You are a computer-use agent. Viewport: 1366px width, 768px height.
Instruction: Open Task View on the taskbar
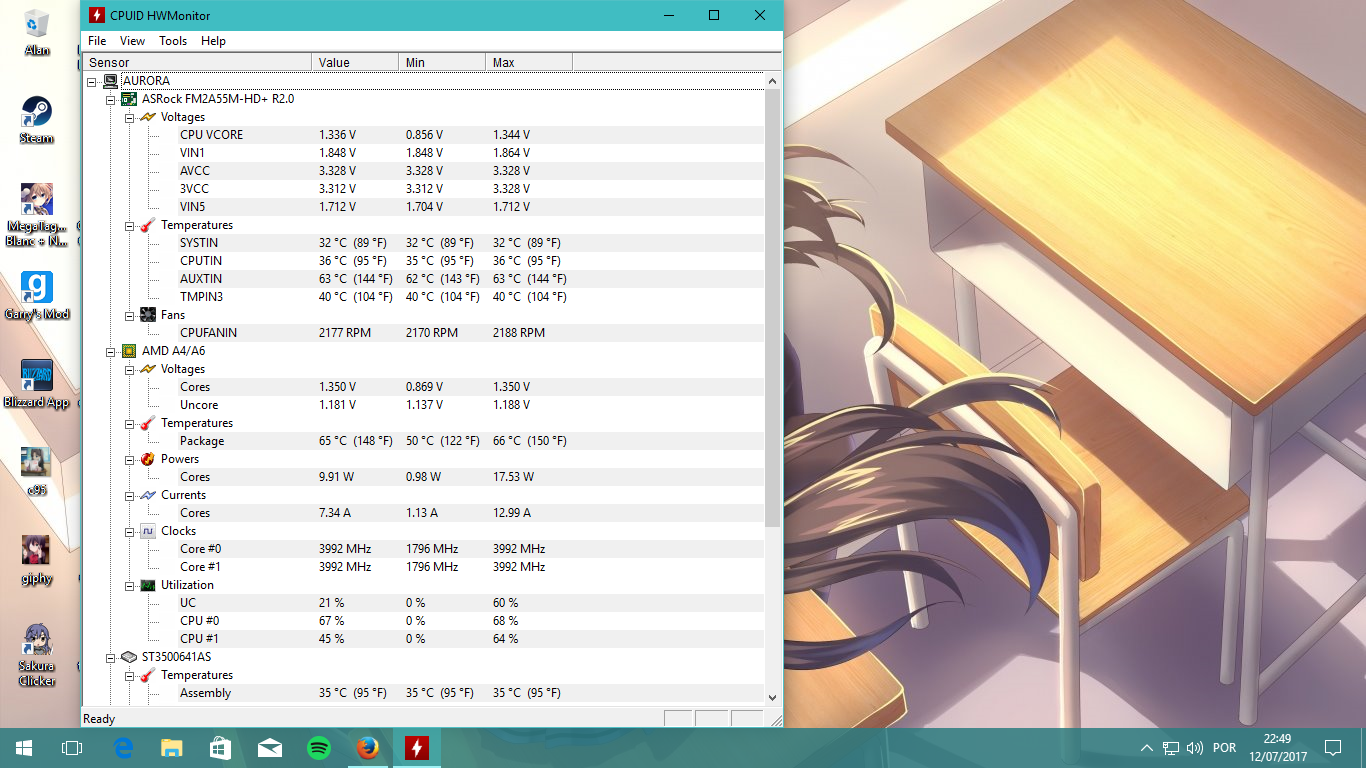point(72,748)
